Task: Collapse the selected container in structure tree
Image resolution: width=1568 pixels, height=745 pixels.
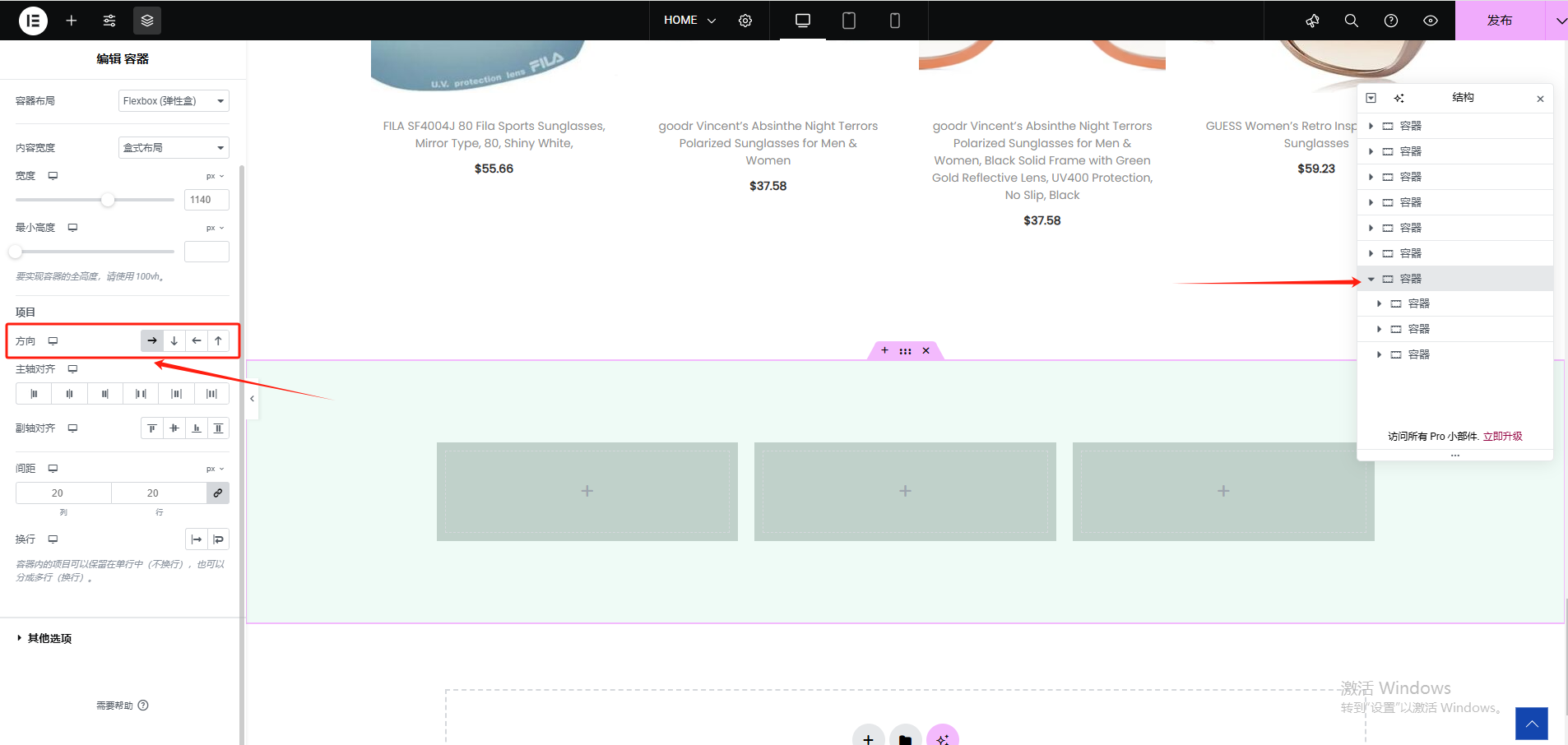Action: (1371, 279)
